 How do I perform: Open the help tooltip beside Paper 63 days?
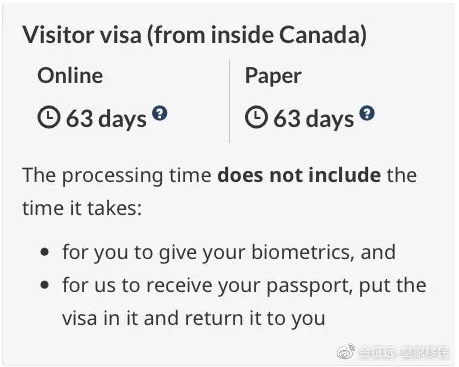[367, 113]
